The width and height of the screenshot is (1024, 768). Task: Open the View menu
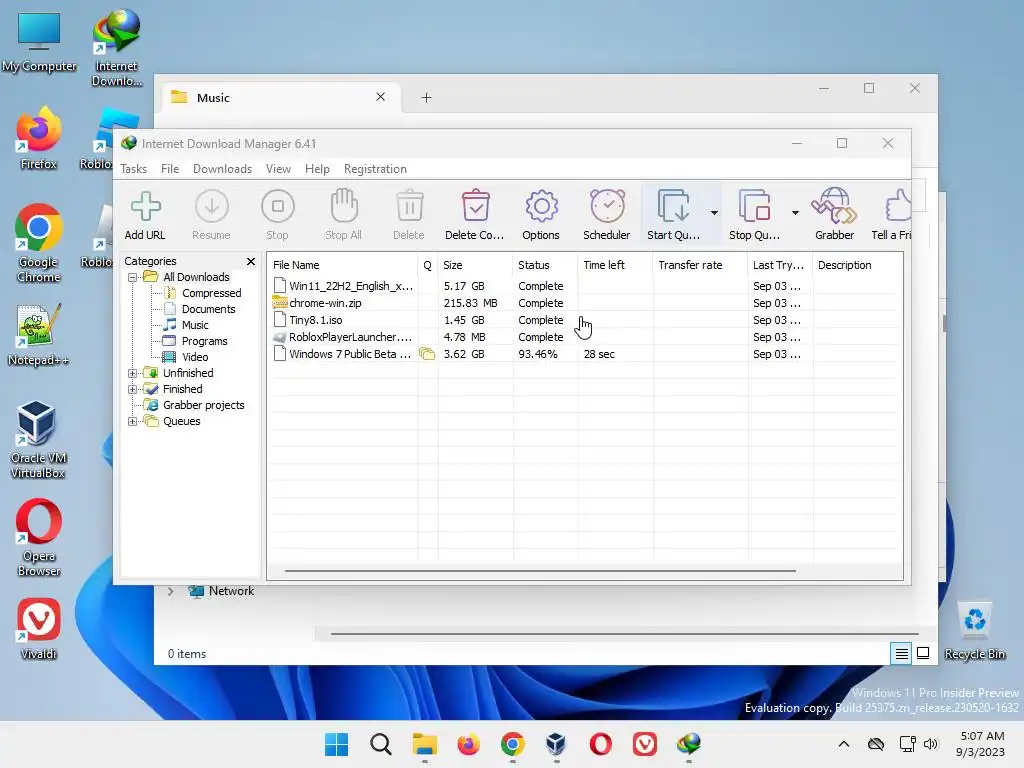pos(278,169)
